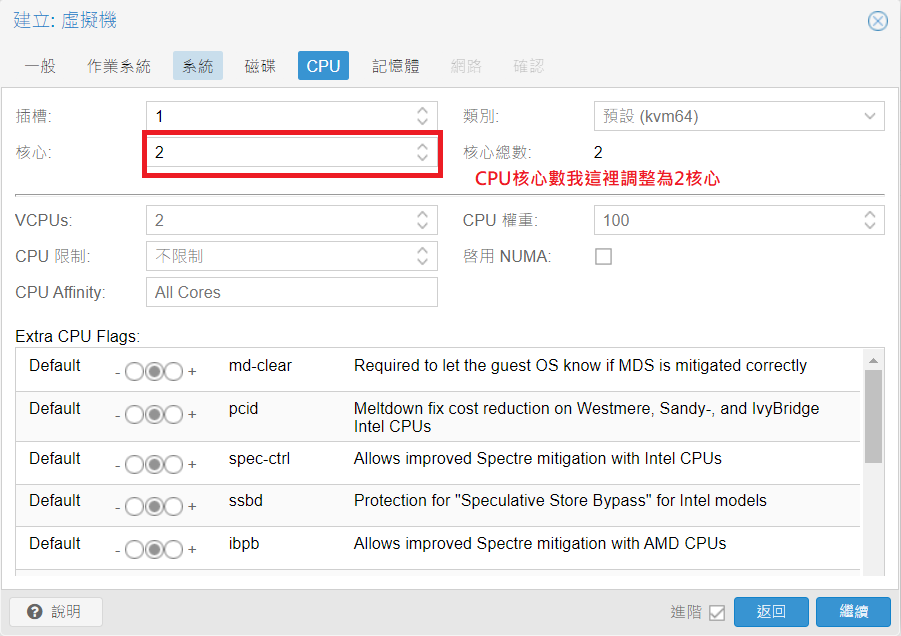This screenshot has width=901, height=636.
Task: Open the 作業系統 tab
Action: coord(119,66)
